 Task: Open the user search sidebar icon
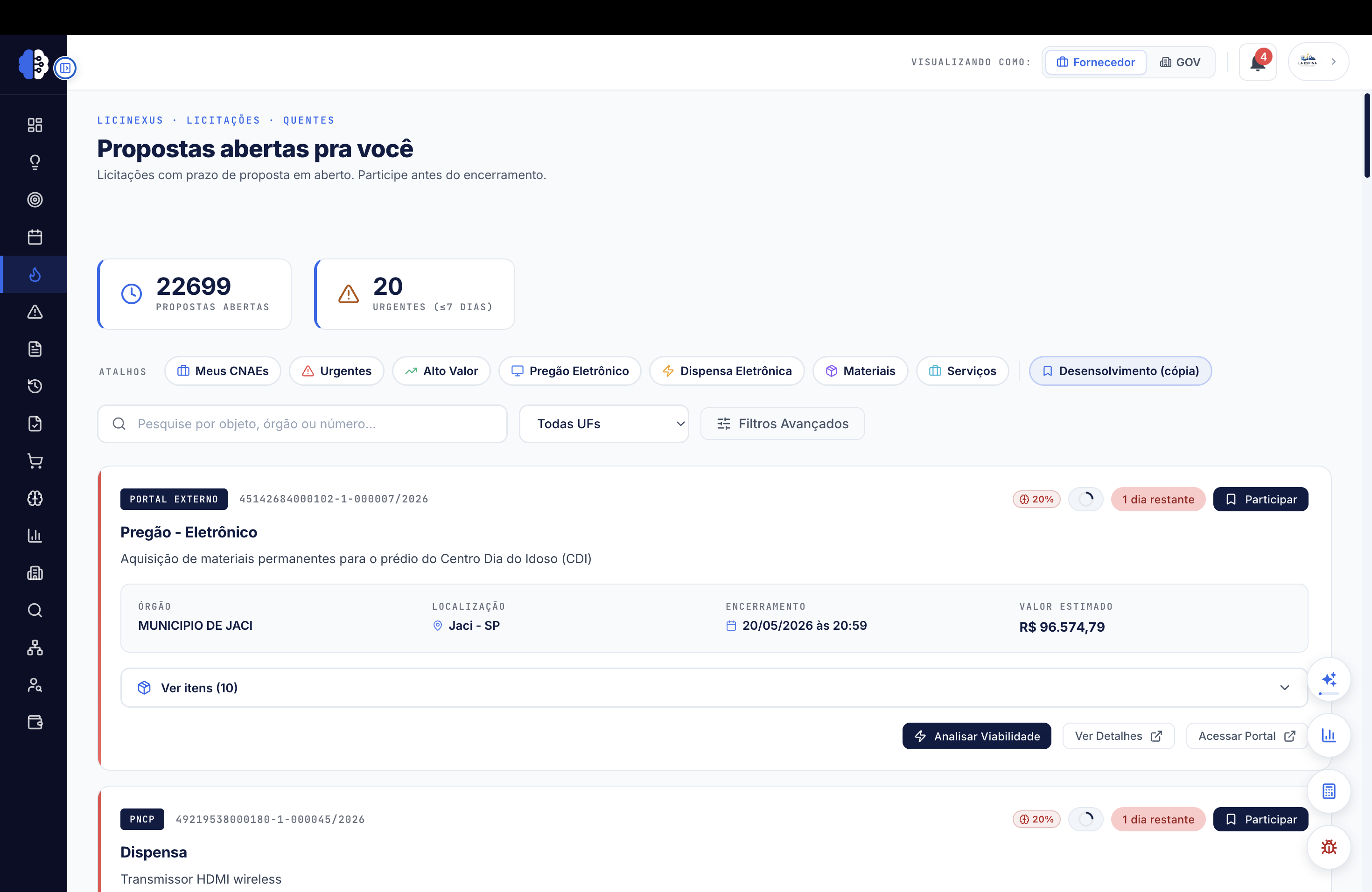[x=35, y=685]
